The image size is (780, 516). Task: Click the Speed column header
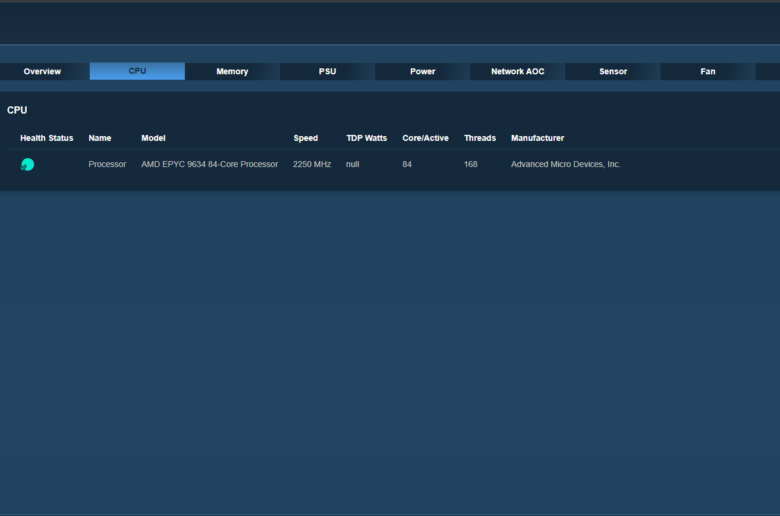click(305, 138)
